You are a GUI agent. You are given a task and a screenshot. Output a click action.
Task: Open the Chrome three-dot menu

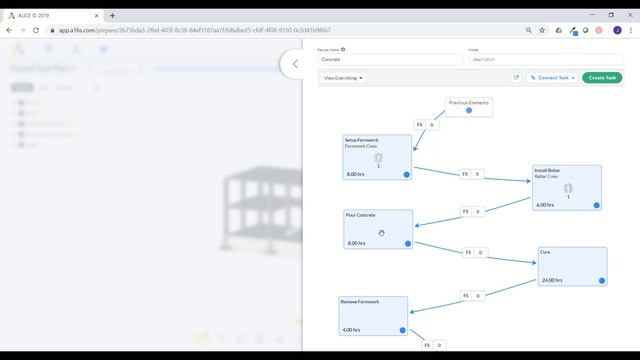click(631, 30)
